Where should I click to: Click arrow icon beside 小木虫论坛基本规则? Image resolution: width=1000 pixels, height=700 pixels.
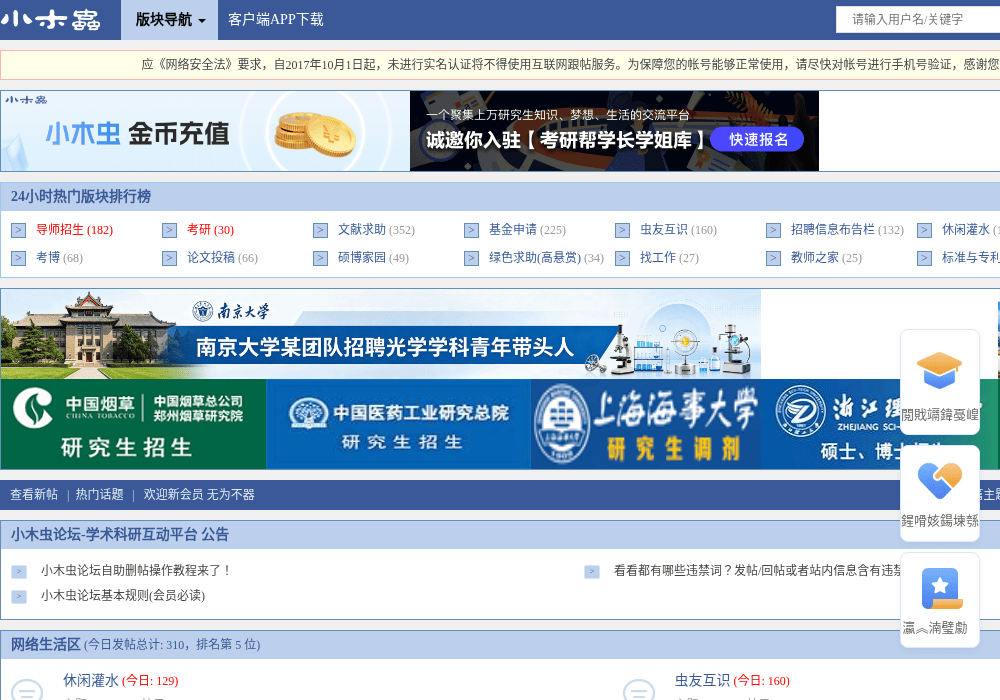(x=19, y=597)
